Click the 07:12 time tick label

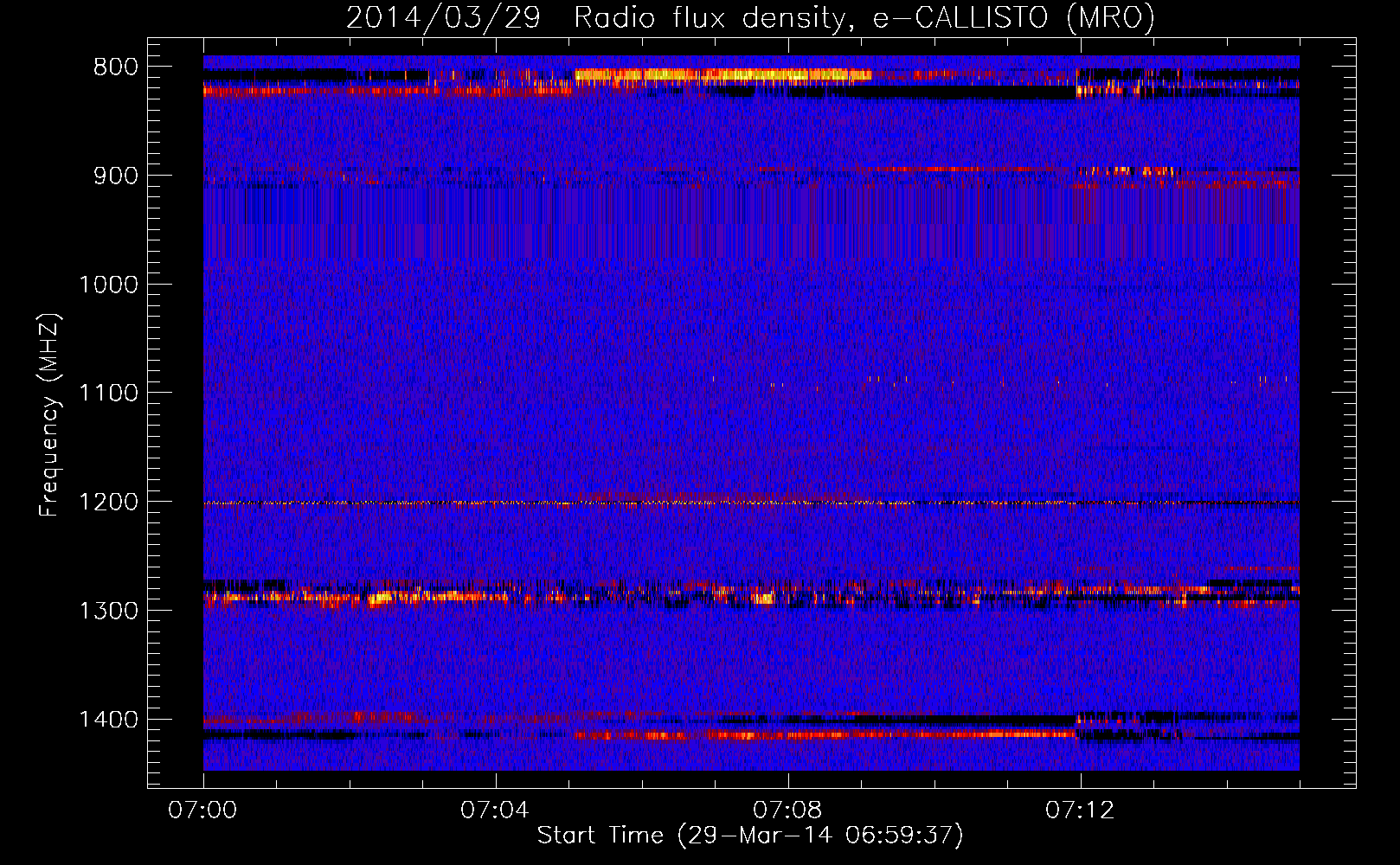pyautogui.click(x=1080, y=811)
